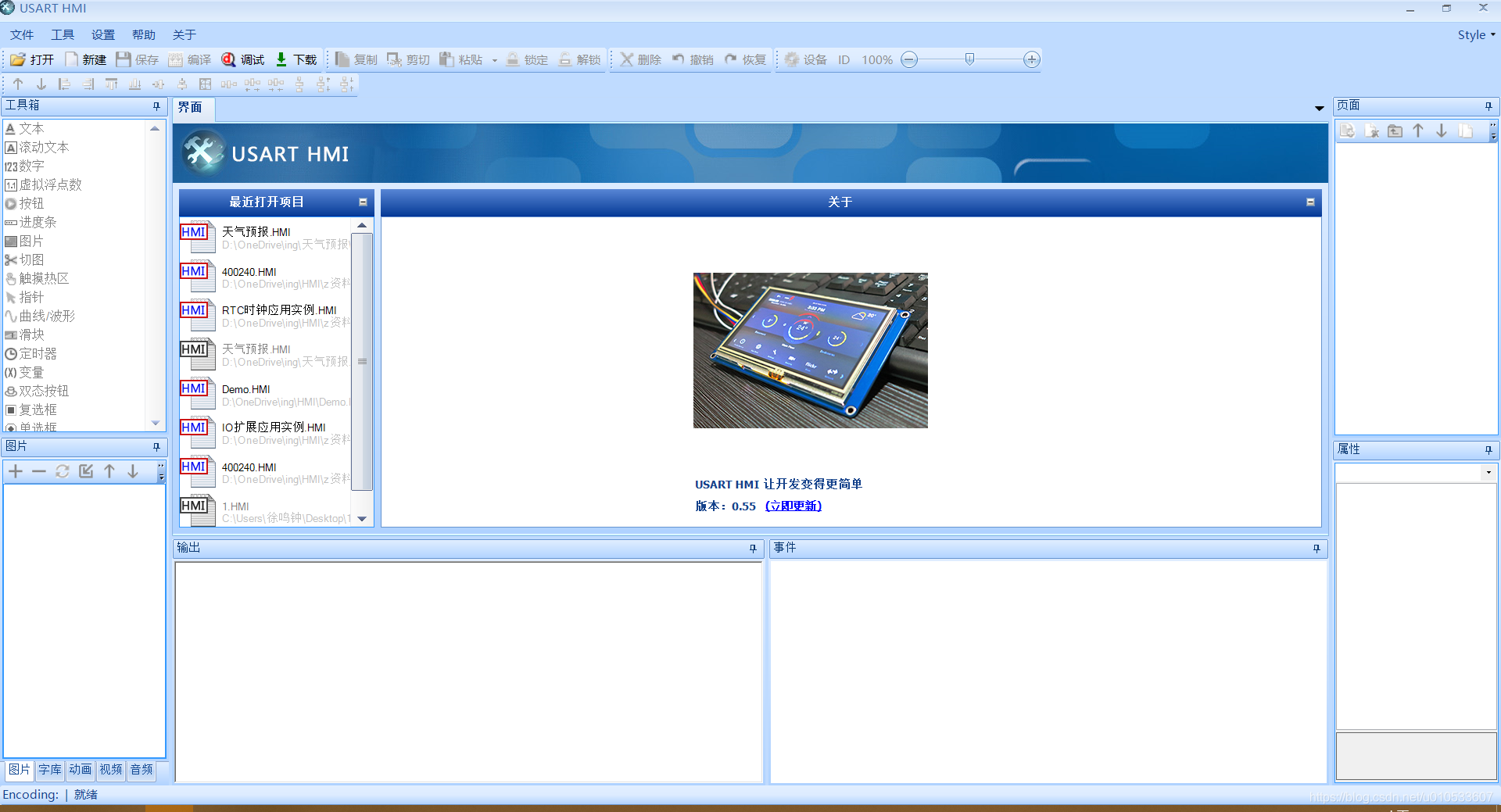Toggle pin on the 输出 panel
Viewport: 1501px width, 812px height.
point(753,549)
